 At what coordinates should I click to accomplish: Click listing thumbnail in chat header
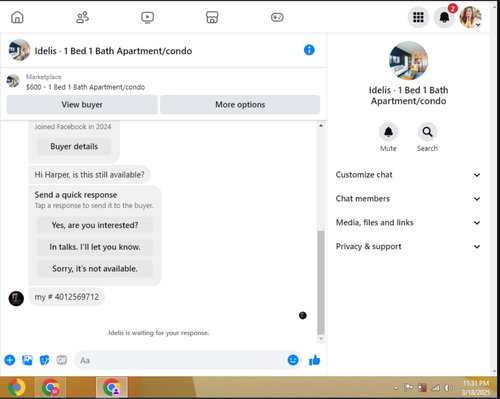[19, 50]
